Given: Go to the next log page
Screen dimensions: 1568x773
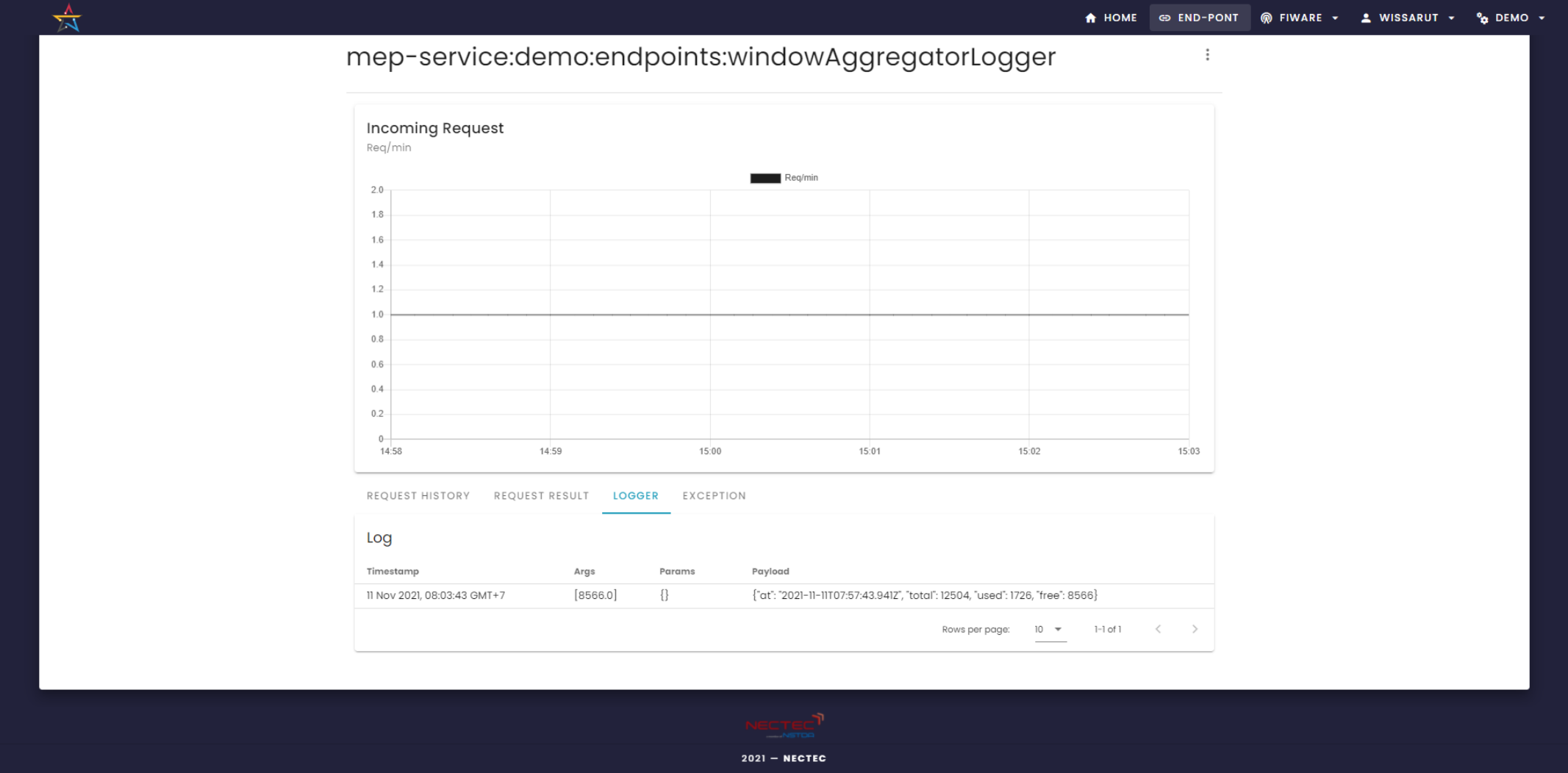Looking at the screenshot, I should 1195,629.
